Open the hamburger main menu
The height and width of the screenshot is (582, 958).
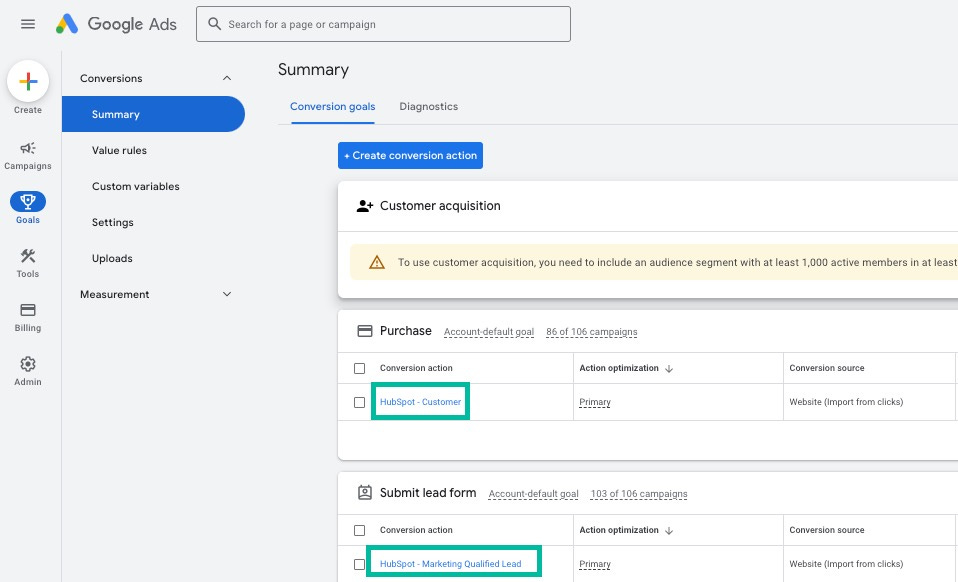tap(27, 24)
